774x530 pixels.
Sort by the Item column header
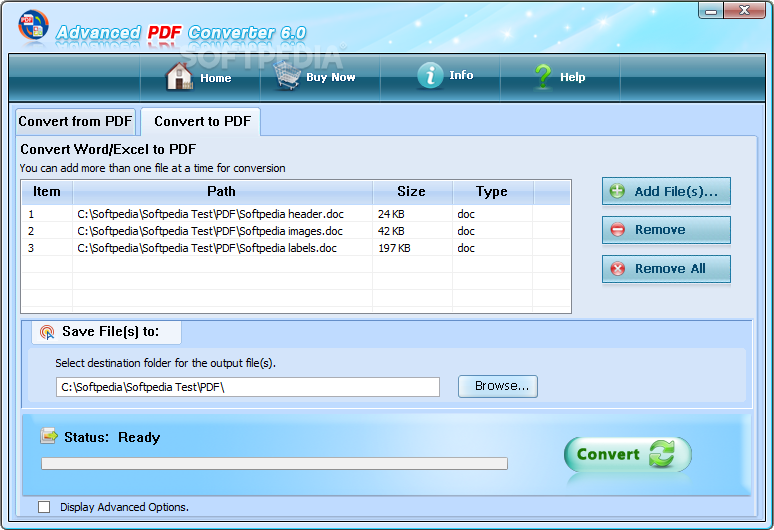tap(47, 191)
